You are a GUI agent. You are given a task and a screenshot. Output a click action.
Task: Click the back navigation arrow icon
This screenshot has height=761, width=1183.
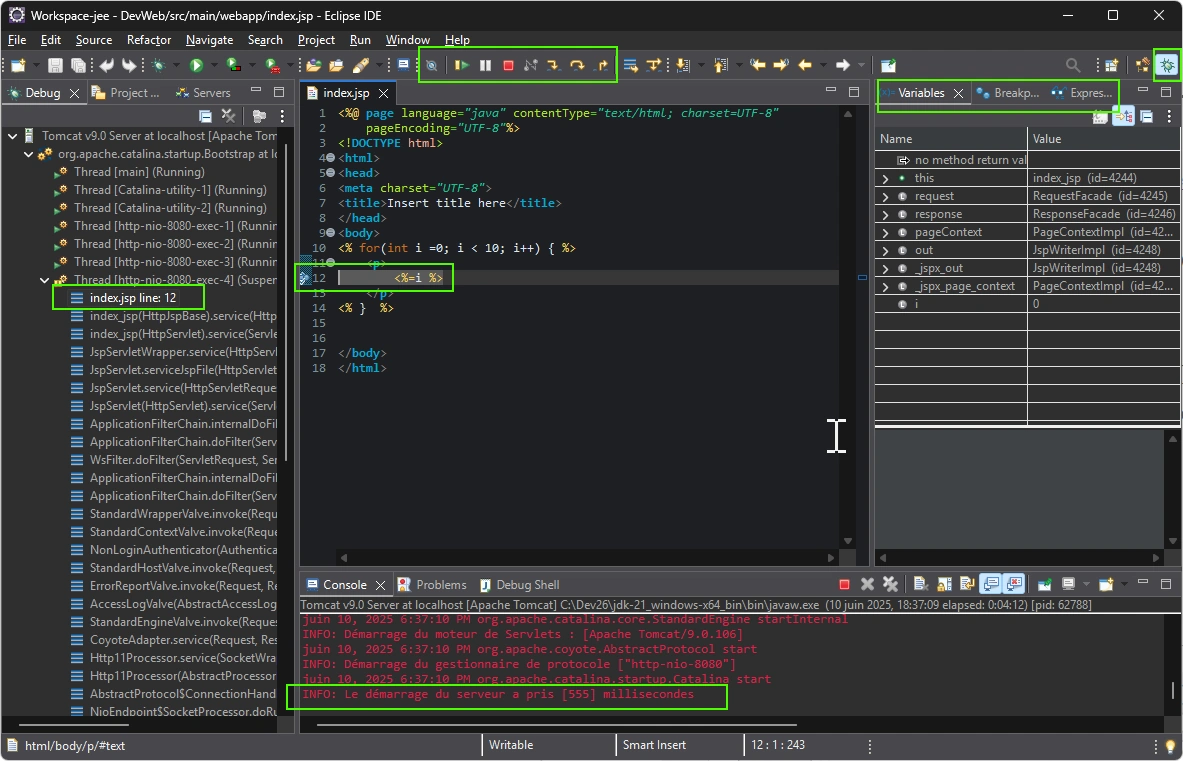point(805,66)
